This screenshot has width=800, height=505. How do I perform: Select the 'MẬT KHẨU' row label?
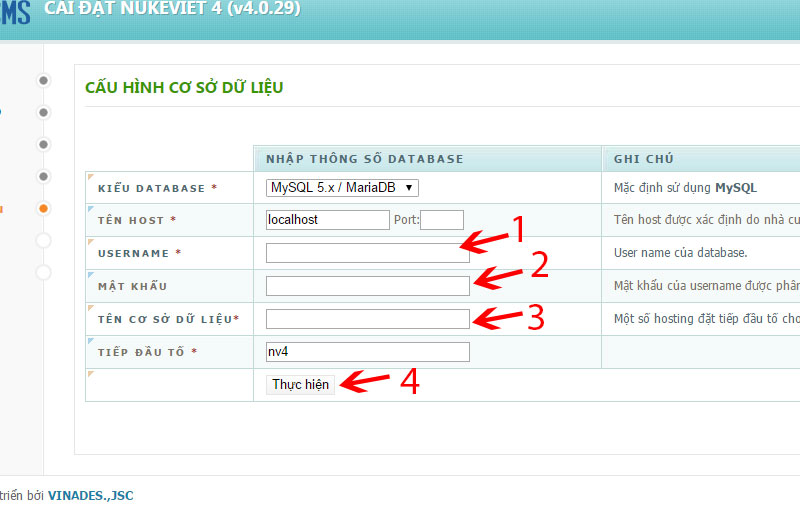pos(133,286)
